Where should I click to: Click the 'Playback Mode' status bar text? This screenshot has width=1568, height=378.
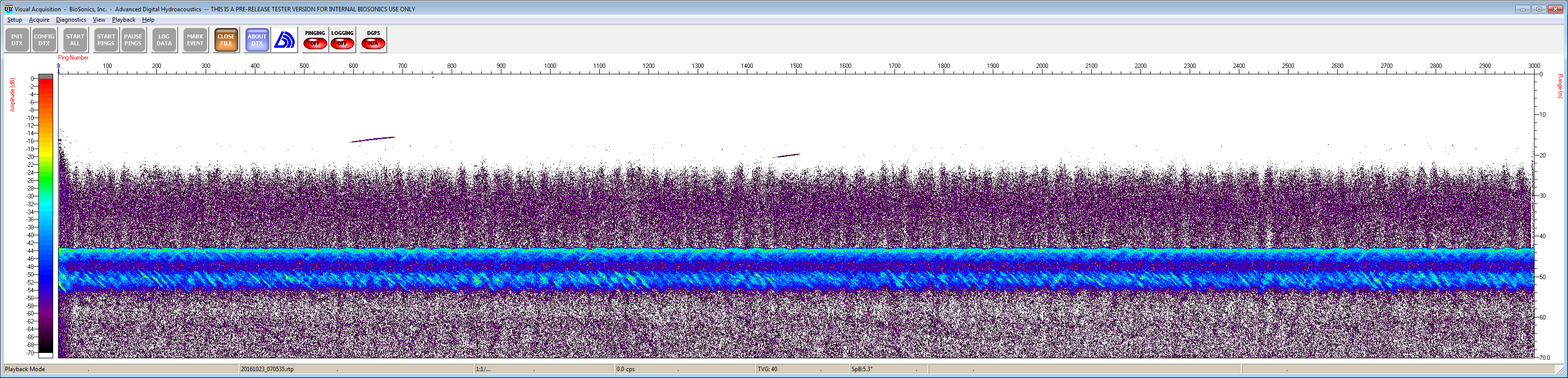coord(25,369)
